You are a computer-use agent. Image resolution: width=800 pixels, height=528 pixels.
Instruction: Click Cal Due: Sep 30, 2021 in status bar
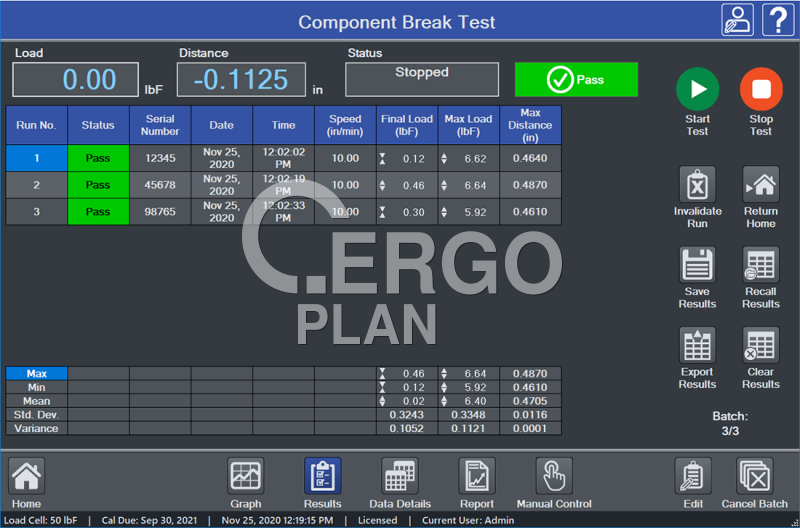pos(149,520)
